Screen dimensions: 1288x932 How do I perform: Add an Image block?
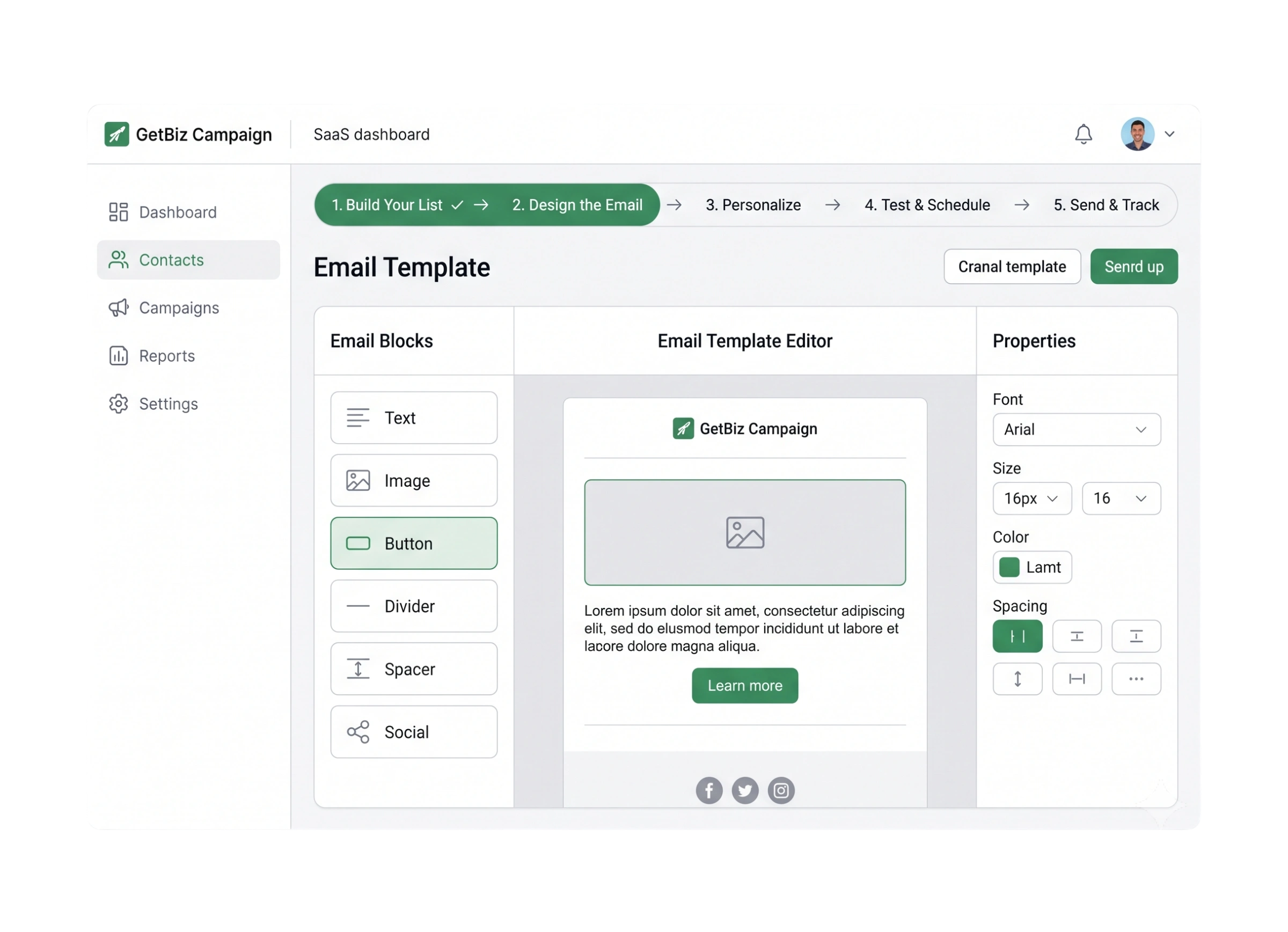coord(413,480)
